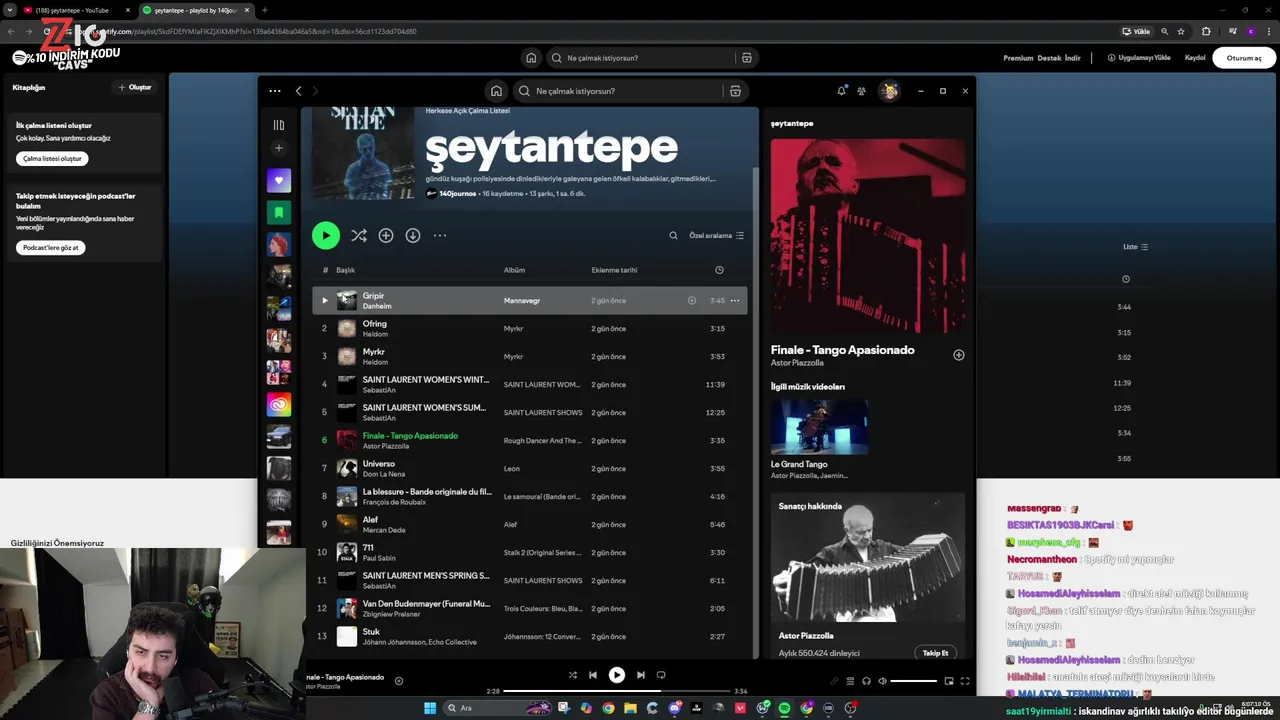Open the playlist three-dots more options

pos(439,235)
